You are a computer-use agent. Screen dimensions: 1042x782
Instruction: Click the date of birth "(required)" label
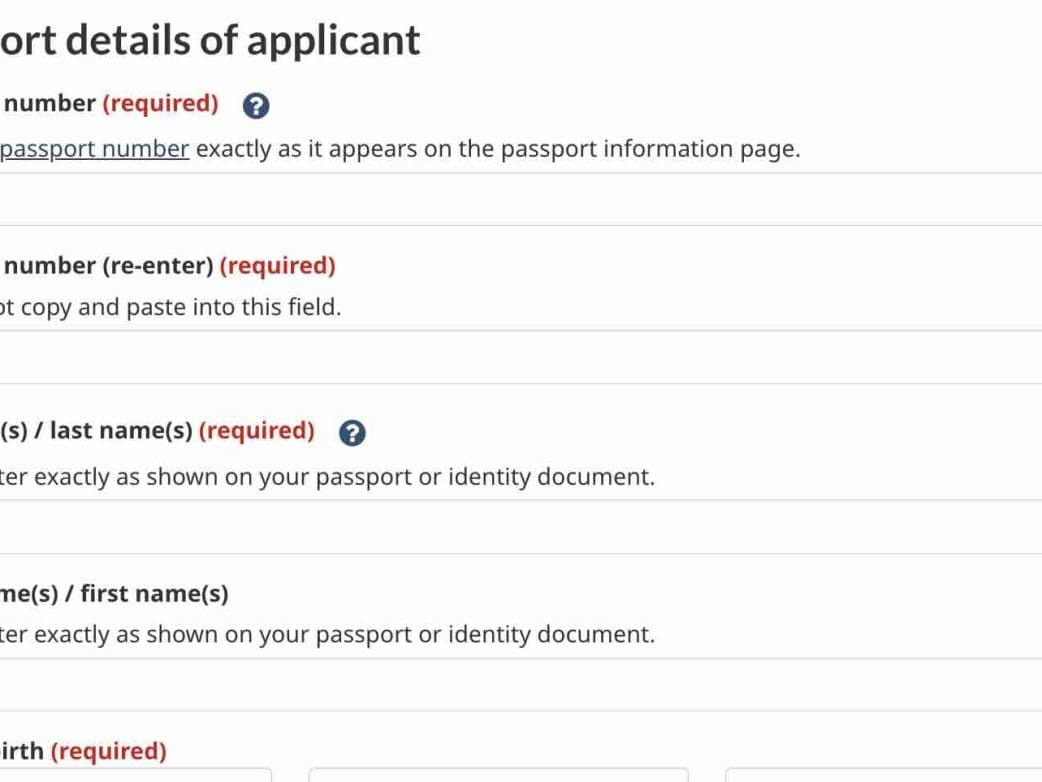click(x=108, y=751)
